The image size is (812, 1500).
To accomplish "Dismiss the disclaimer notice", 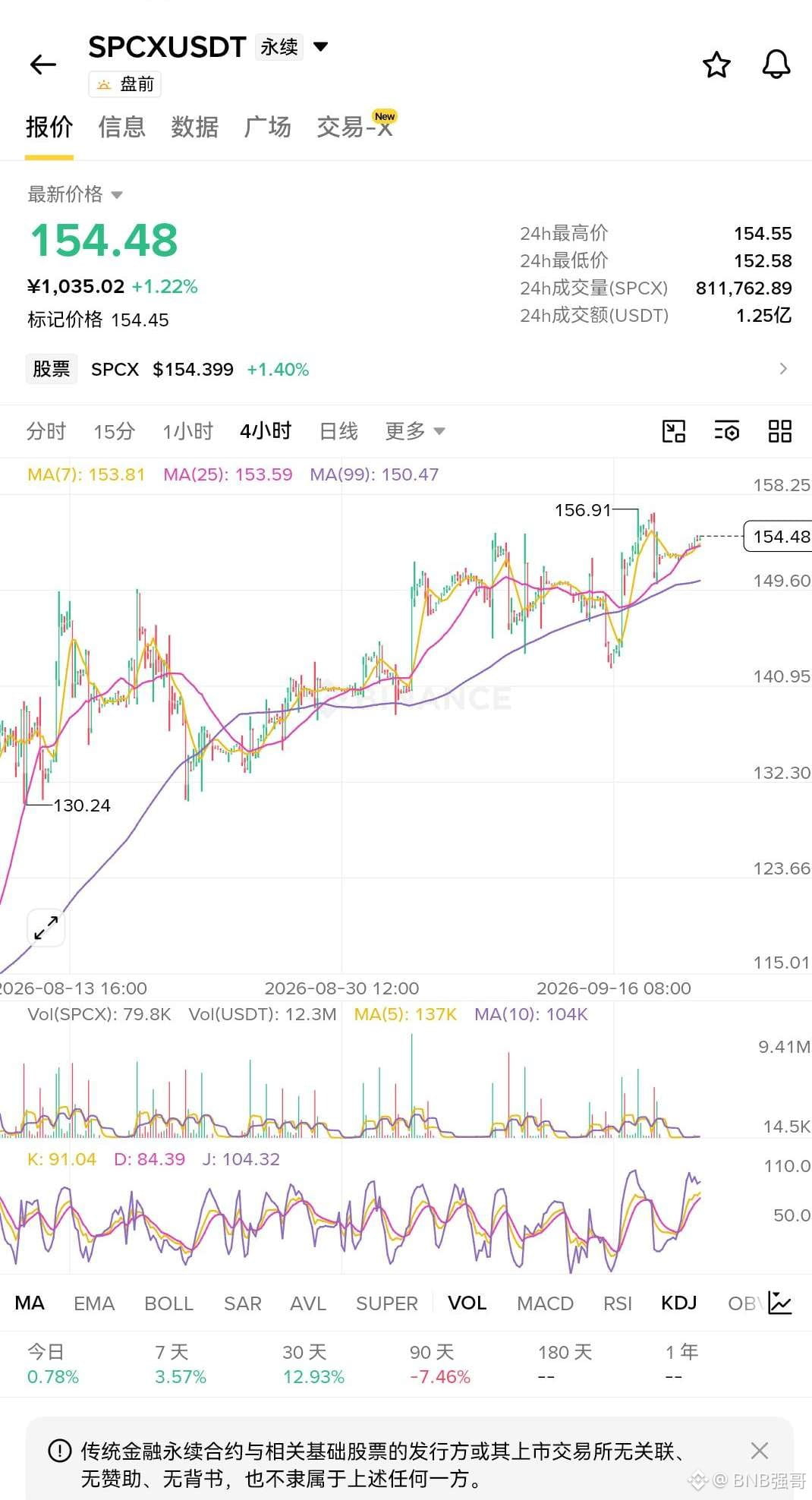I will [759, 1451].
